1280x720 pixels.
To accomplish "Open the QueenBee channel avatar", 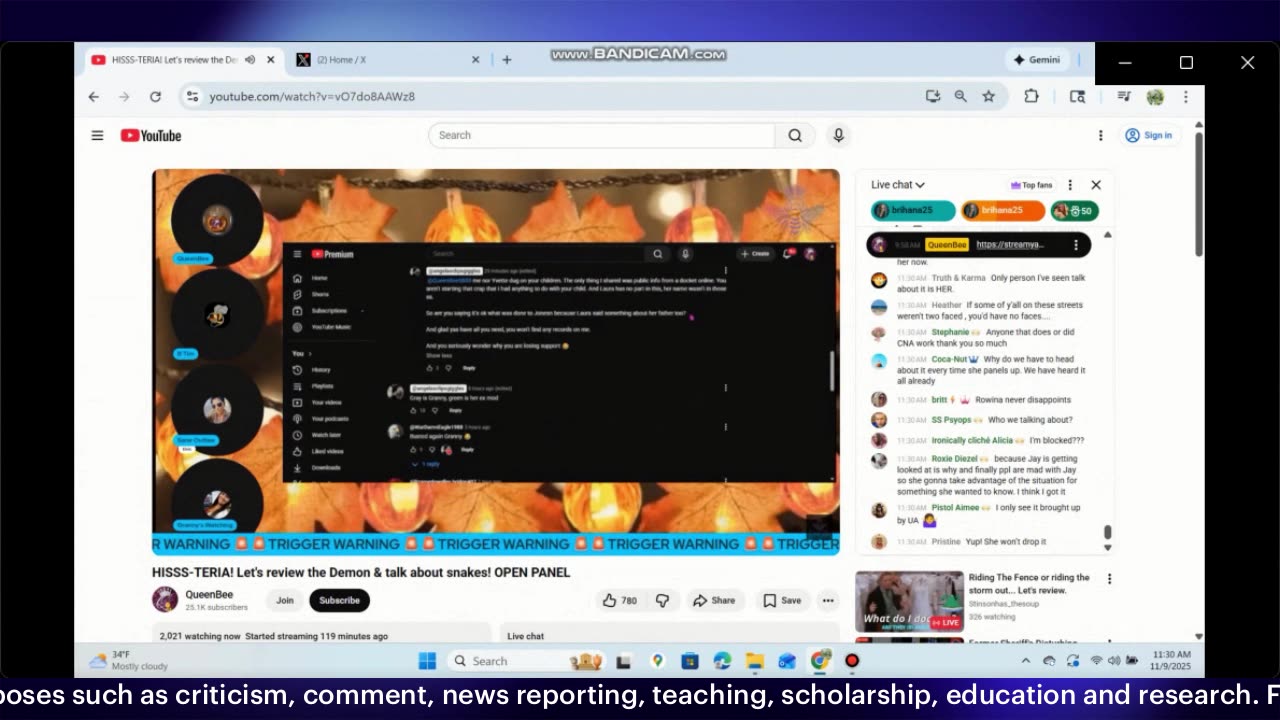I will 165,600.
